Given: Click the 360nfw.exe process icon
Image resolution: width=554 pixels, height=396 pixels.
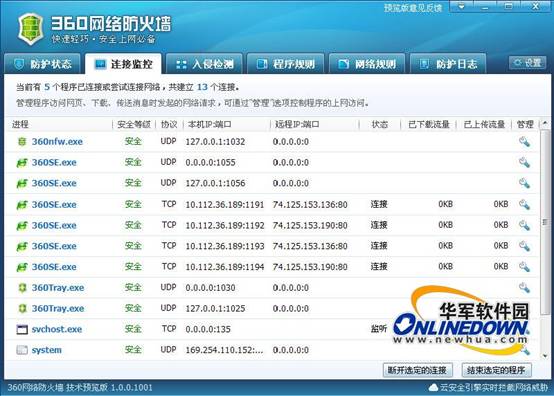Looking at the screenshot, I should [22, 142].
